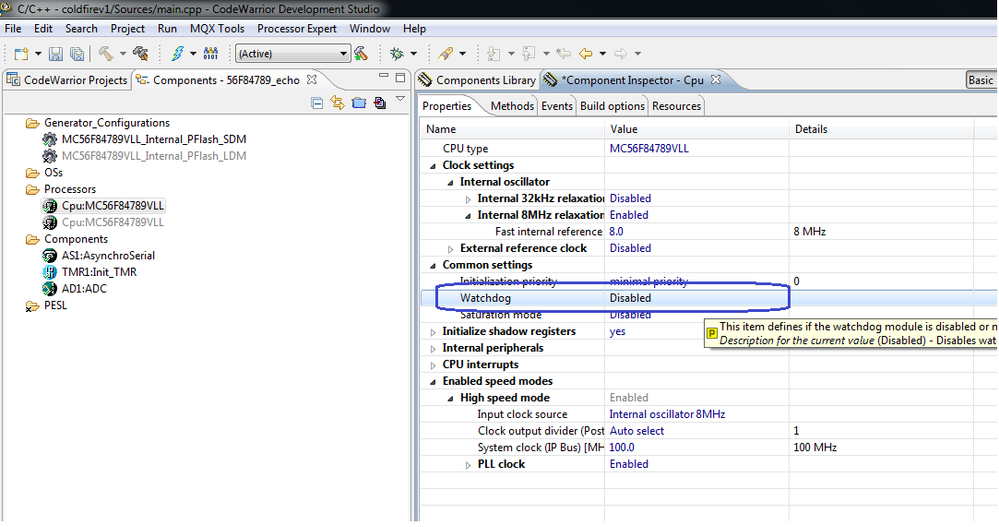This screenshot has height=527, width=999.
Task: Click the Last Edit Location arrow icon
Action: click(563, 54)
